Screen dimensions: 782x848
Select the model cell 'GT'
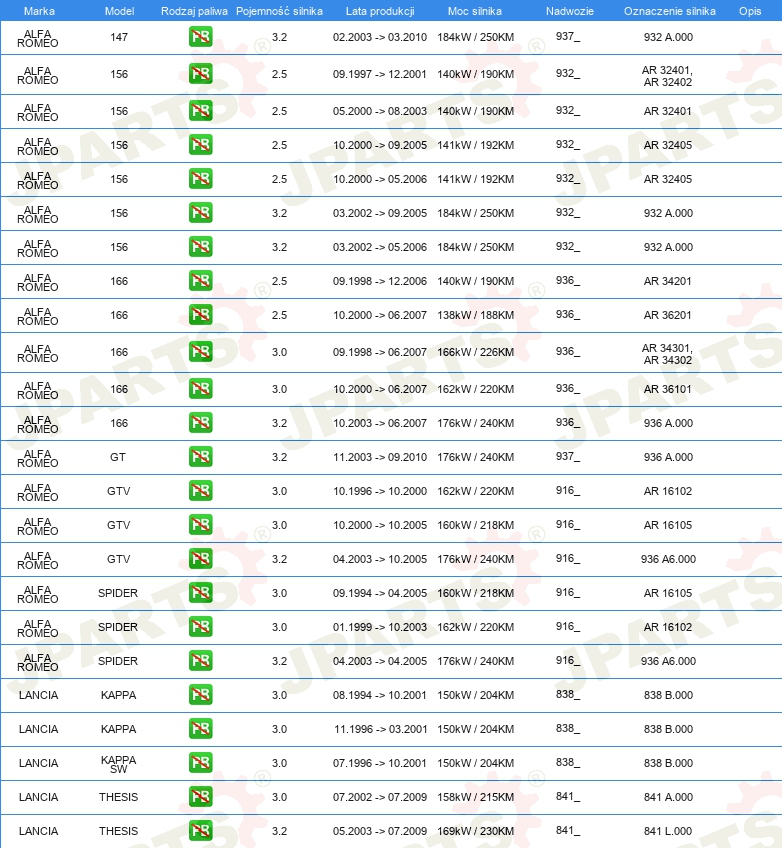[118, 458]
